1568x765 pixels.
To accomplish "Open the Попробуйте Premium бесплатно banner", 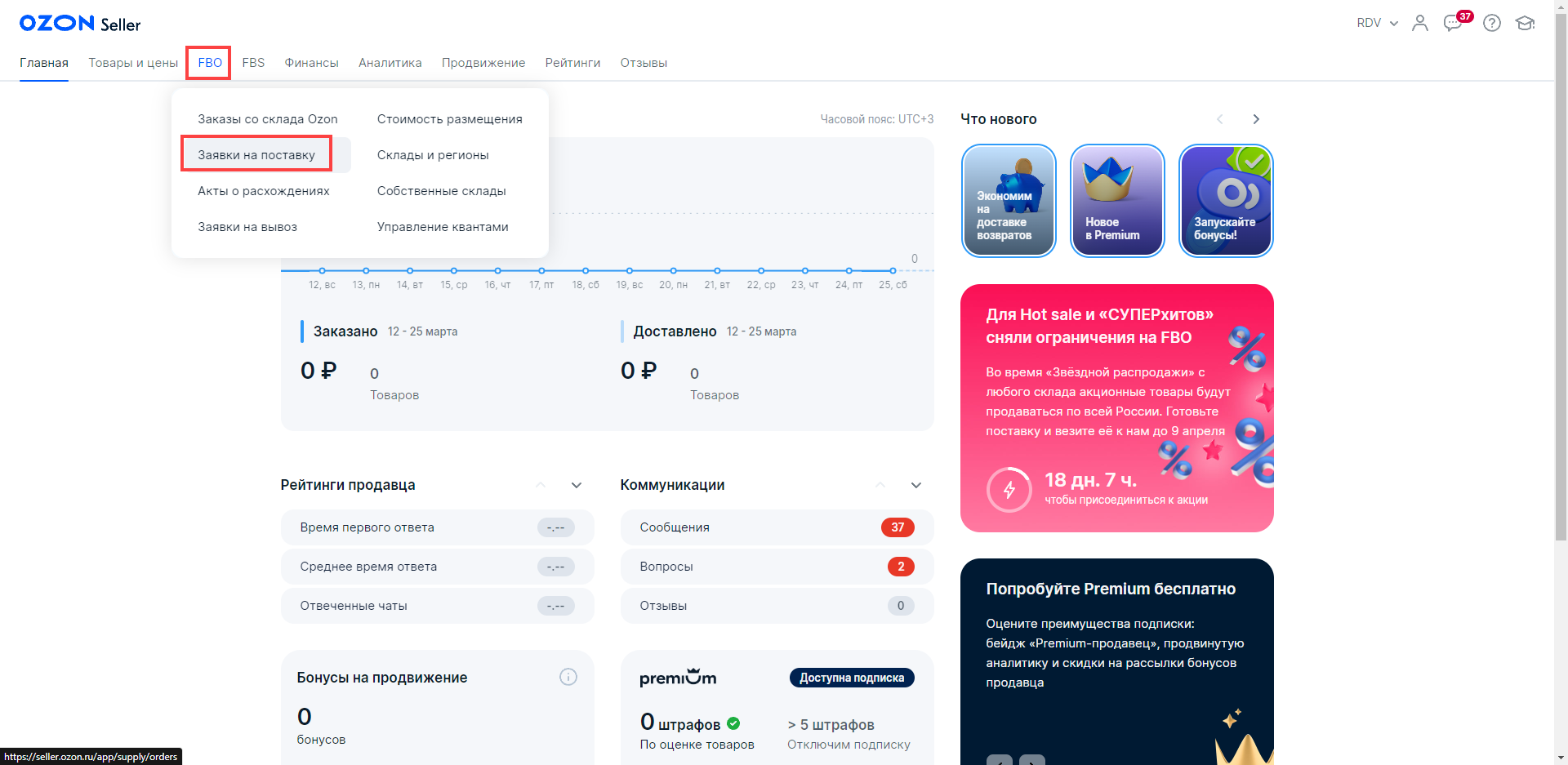I will pos(1117,661).
